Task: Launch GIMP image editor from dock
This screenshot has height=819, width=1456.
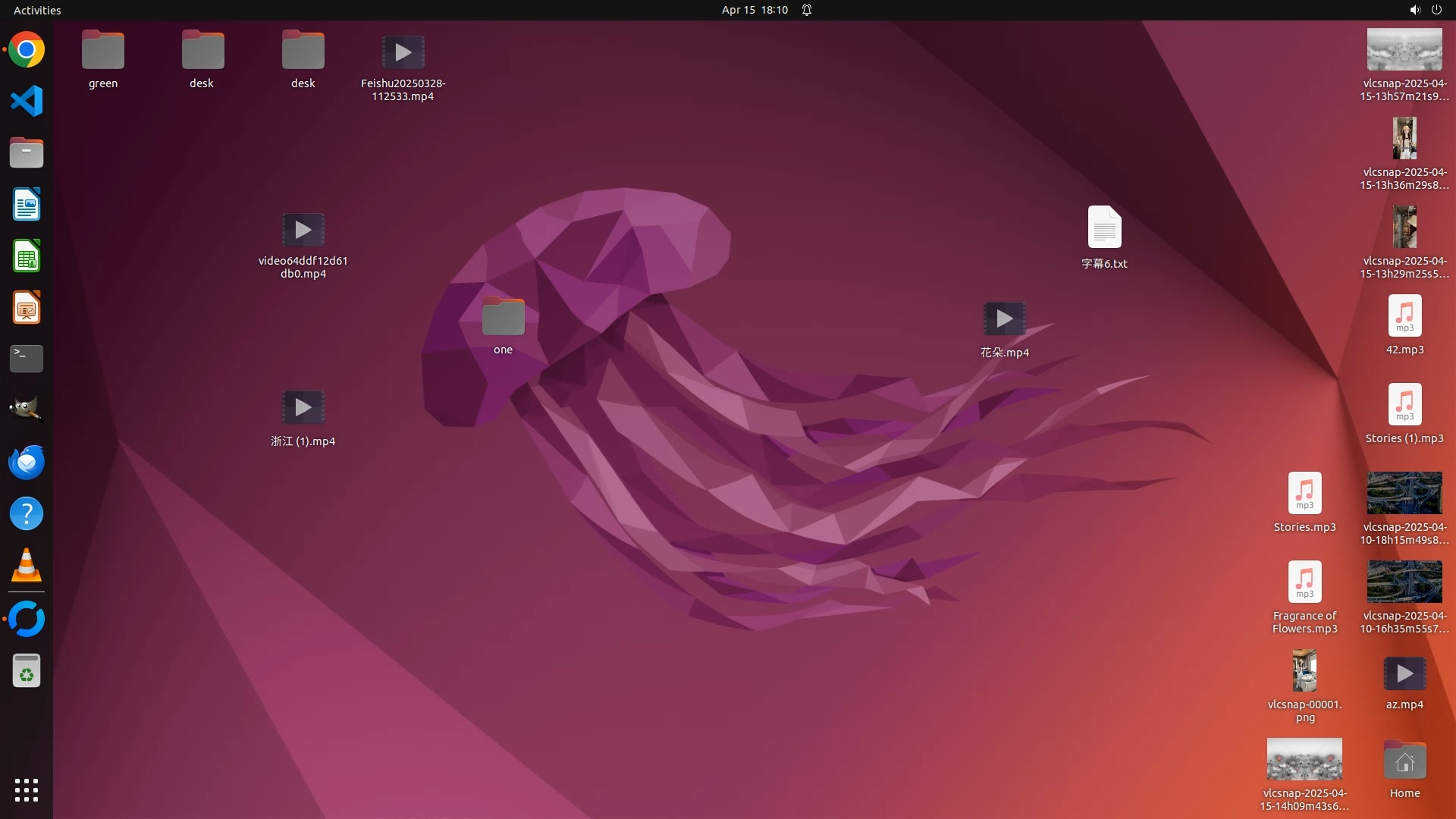Action: click(x=27, y=410)
